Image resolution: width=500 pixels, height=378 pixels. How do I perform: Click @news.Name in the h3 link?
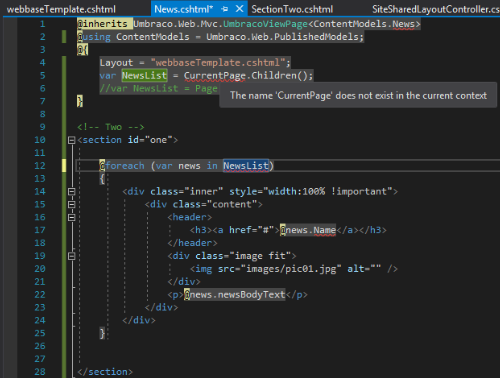pos(308,230)
